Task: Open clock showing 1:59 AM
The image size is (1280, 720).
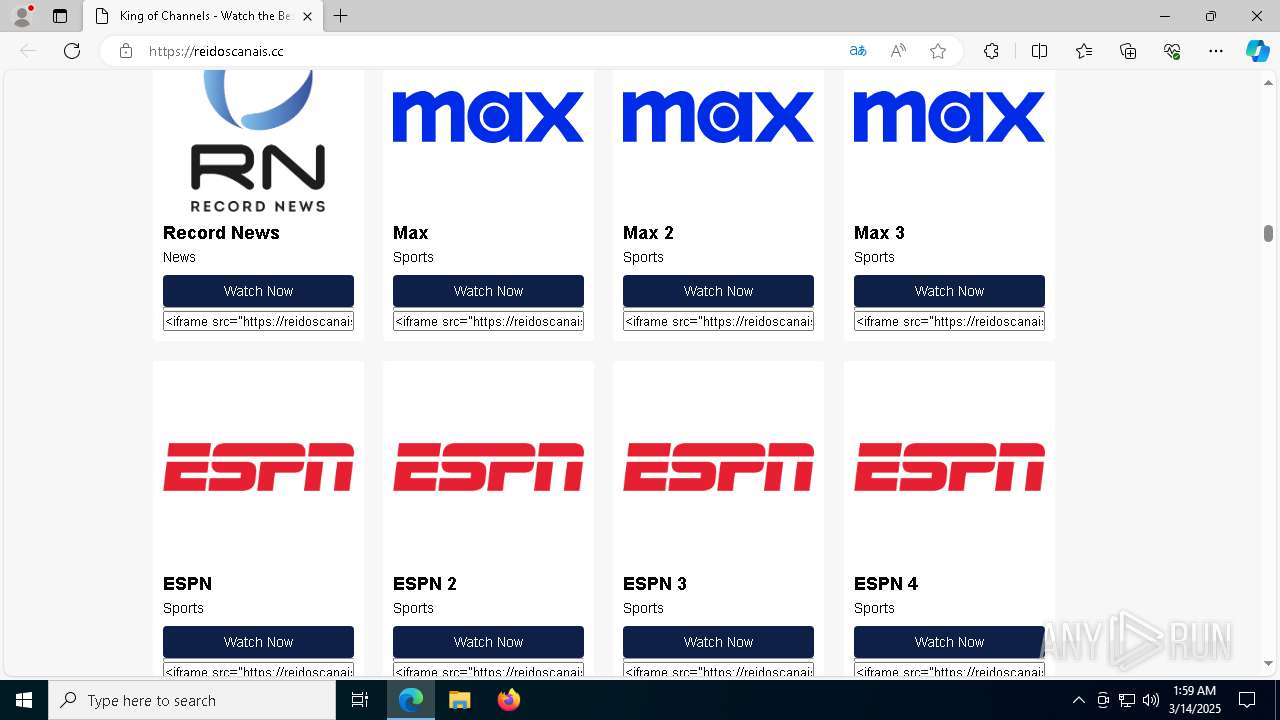Action: coord(1195,700)
